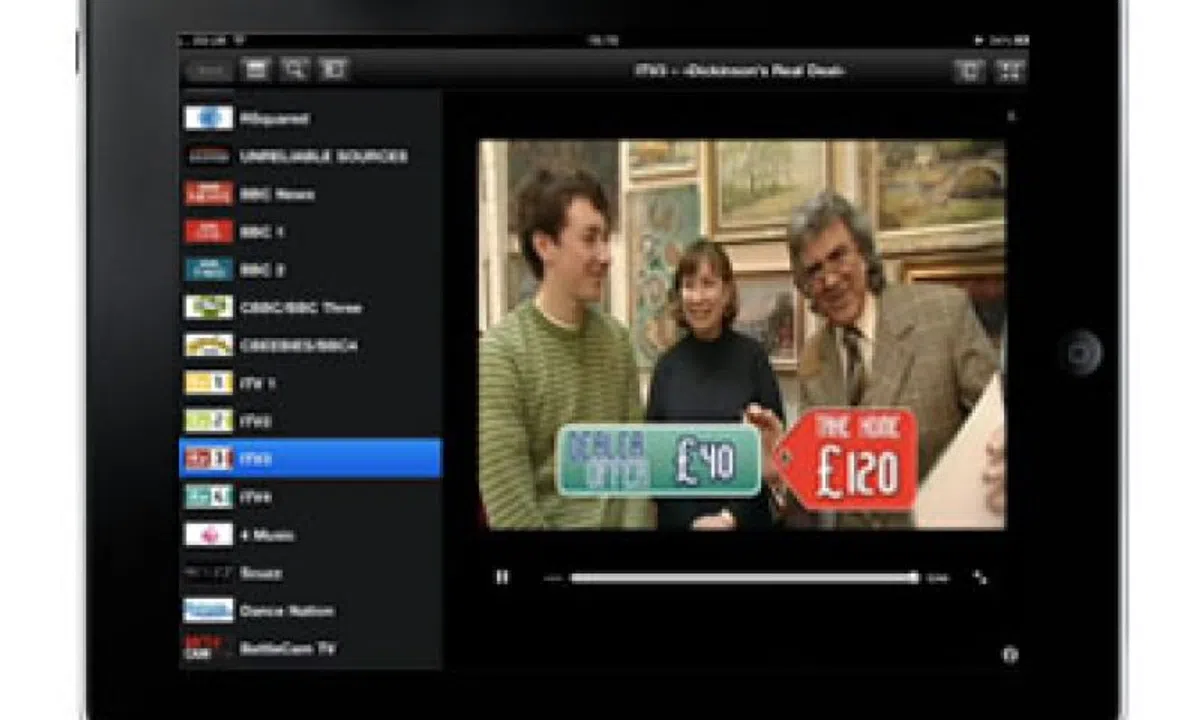Click the fullscreen expand arrows icon
This screenshot has width=1200, height=720.
[980, 577]
